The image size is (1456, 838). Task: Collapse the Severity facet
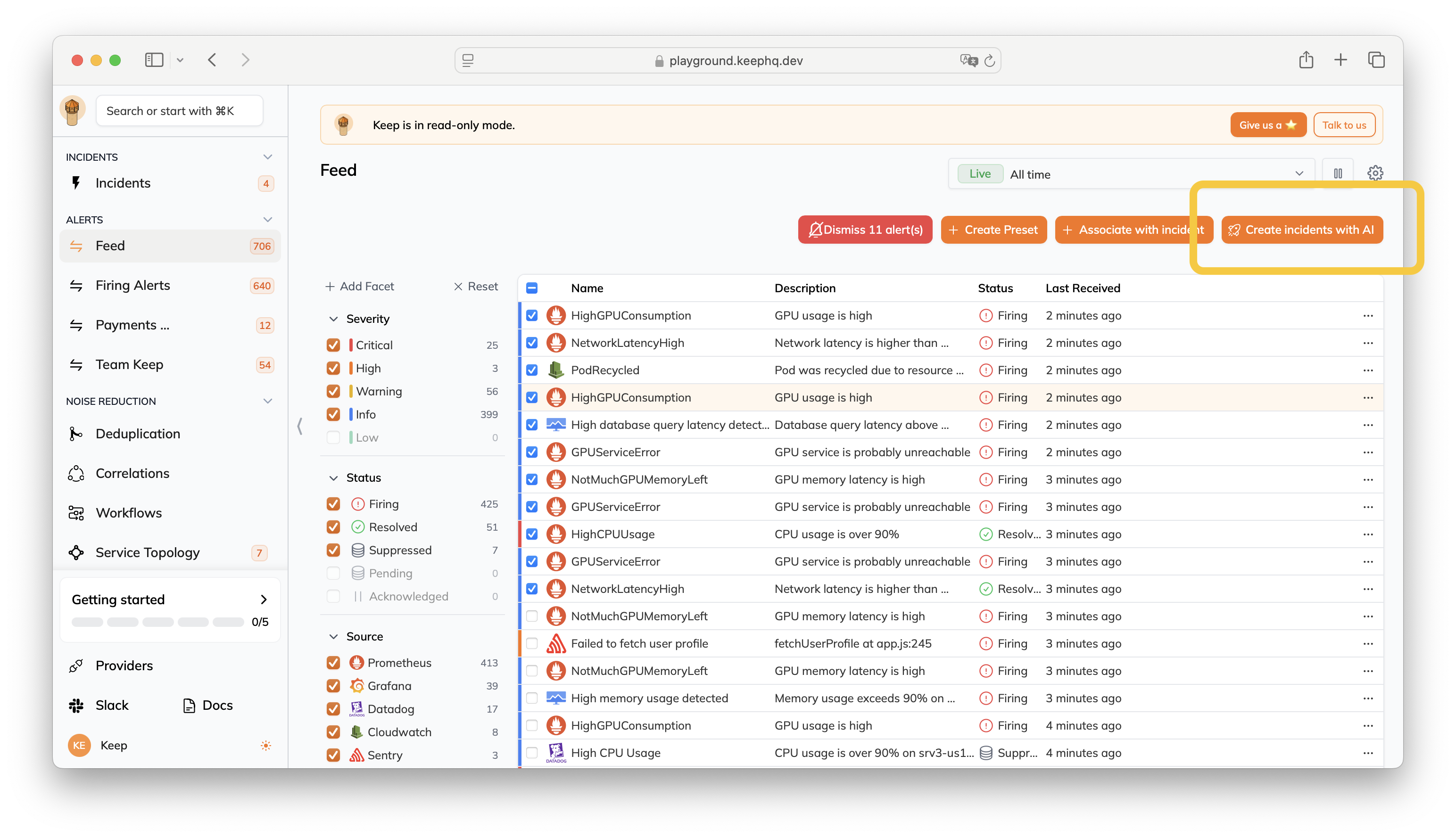click(x=333, y=319)
